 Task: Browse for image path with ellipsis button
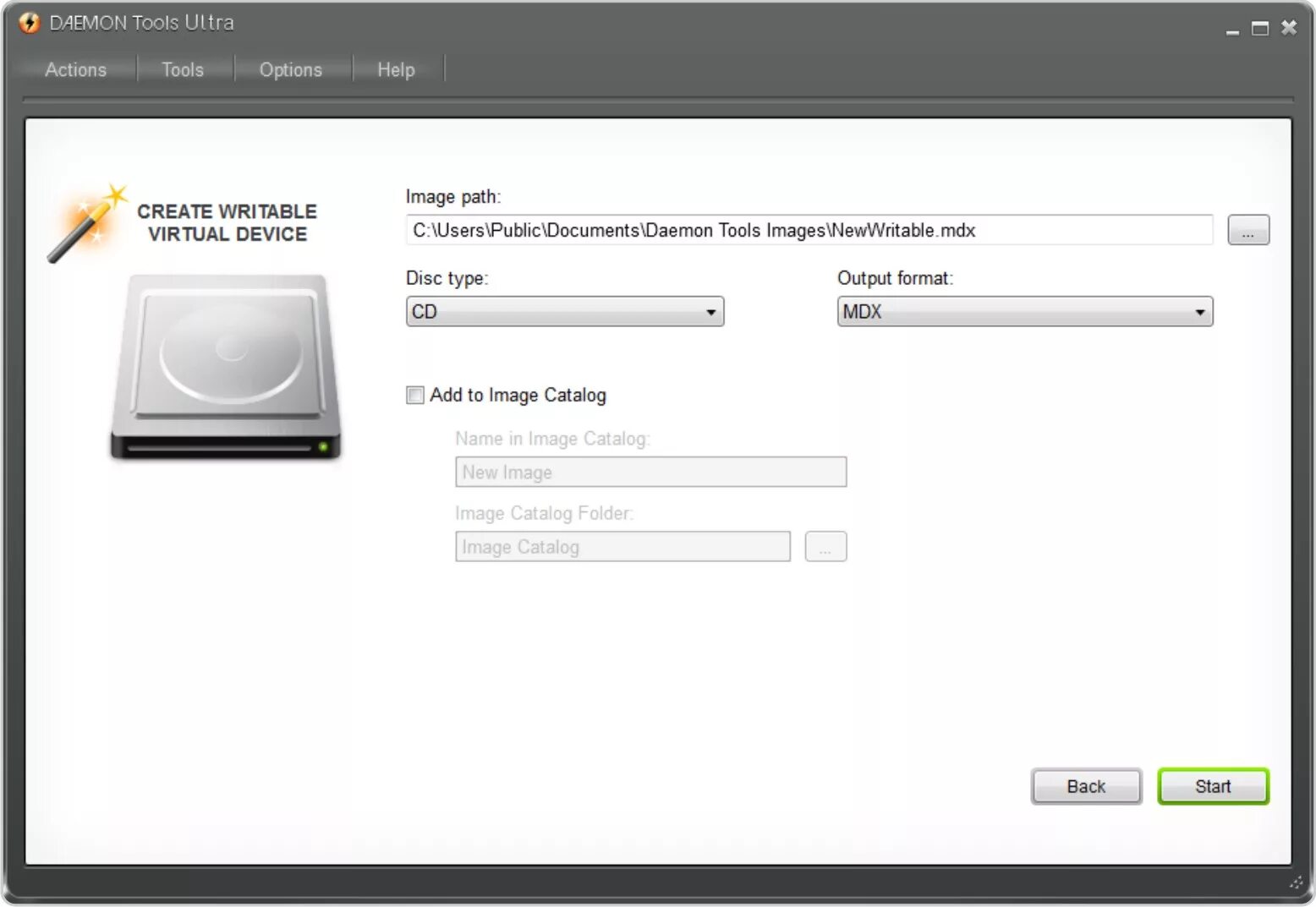point(1248,230)
